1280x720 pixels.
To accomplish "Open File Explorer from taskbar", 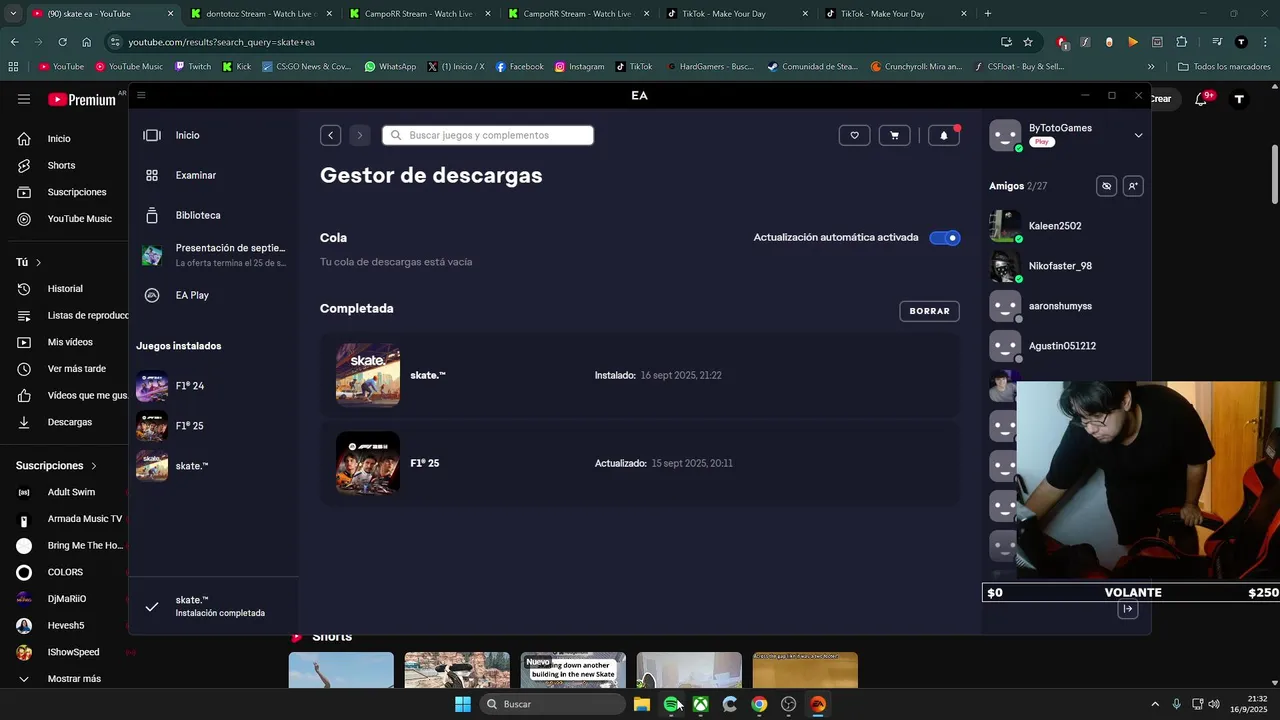I will pos(642,704).
